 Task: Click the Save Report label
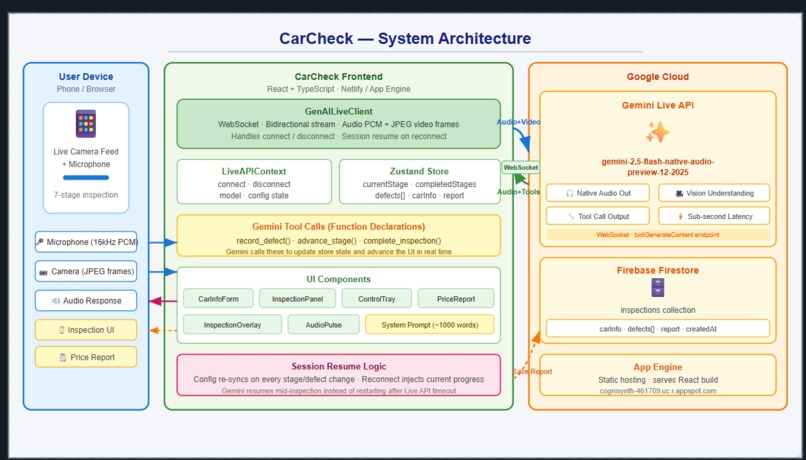pos(532,372)
